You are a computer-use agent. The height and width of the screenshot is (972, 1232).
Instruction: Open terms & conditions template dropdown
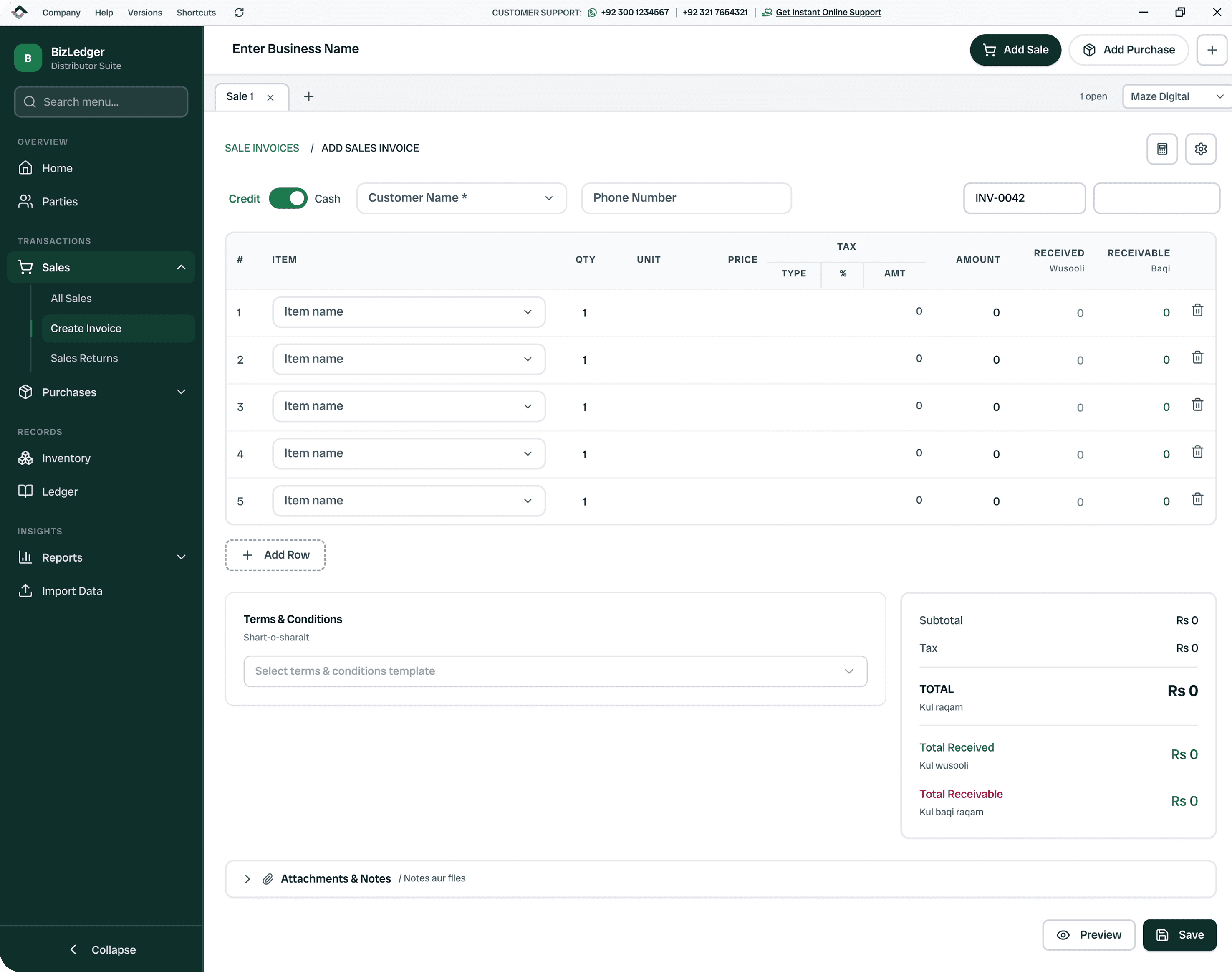[555, 671]
